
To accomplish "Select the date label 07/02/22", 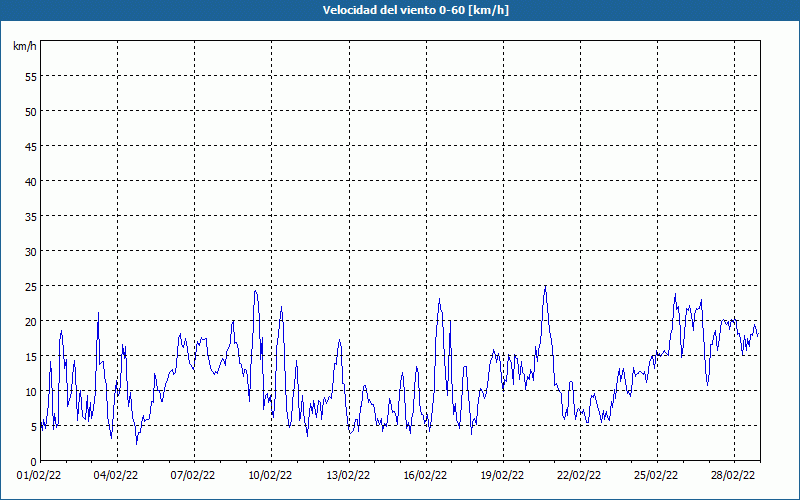I will click(193, 476).
